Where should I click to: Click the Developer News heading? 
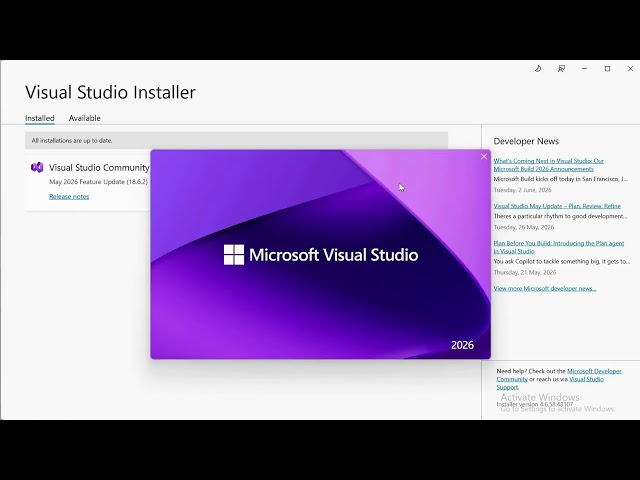[x=526, y=141]
